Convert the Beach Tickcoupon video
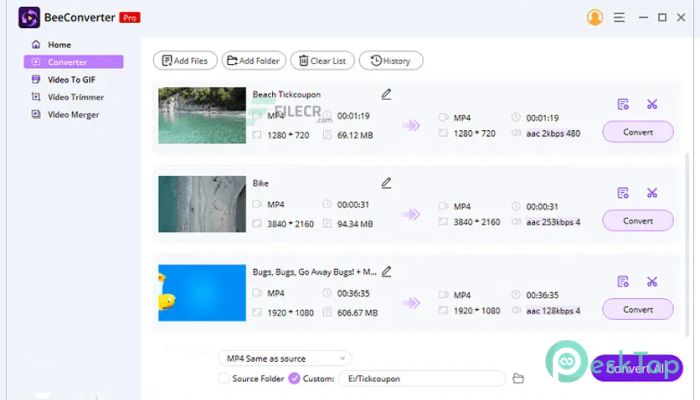Image resolution: width=700 pixels, height=400 pixels. coord(638,132)
